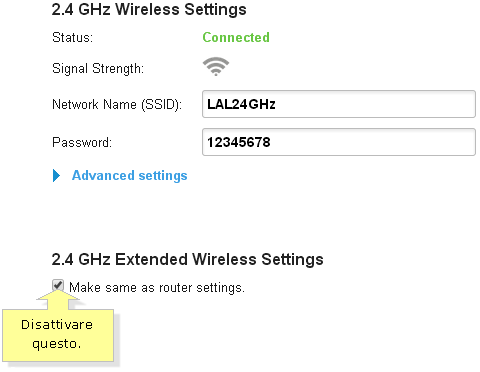The width and height of the screenshot is (480, 372).
Task: Expand Advanced settings using the blue triangle
Action: tap(56, 175)
